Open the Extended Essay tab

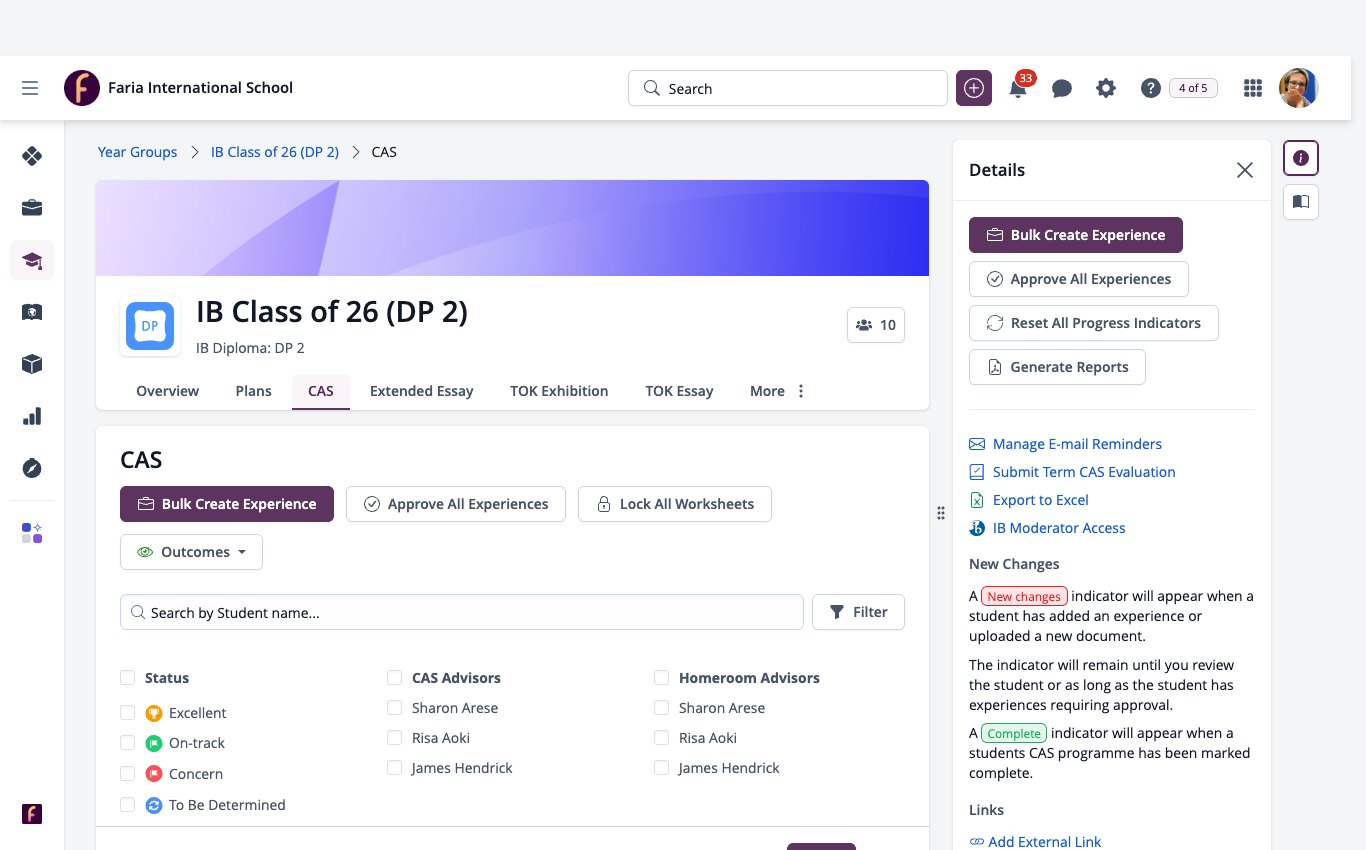(421, 391)
